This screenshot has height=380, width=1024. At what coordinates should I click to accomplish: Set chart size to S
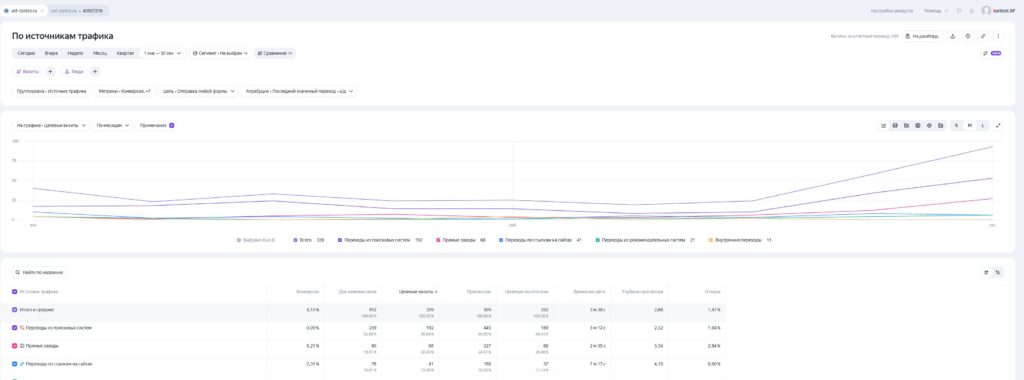tap(956, 125)
